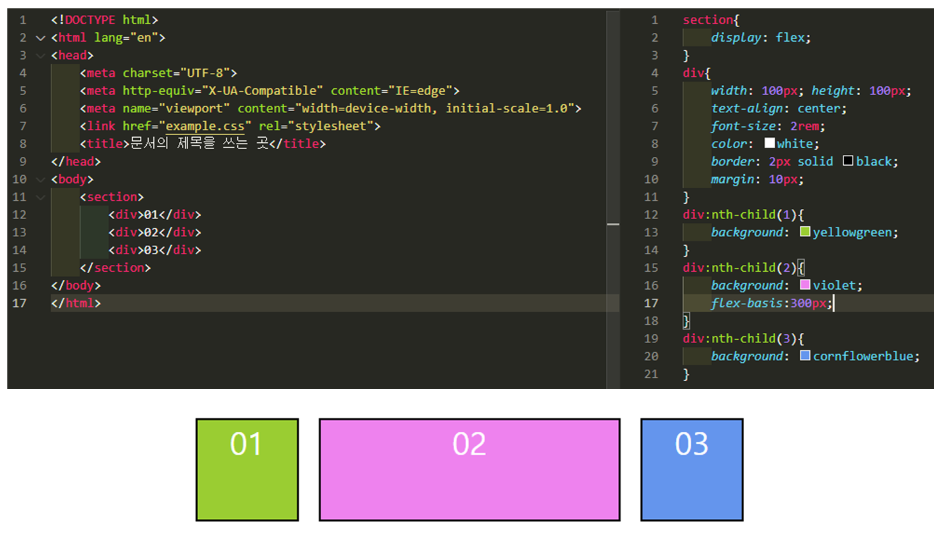Open the yellowgreen color swatch picker

tap(805, 231)
